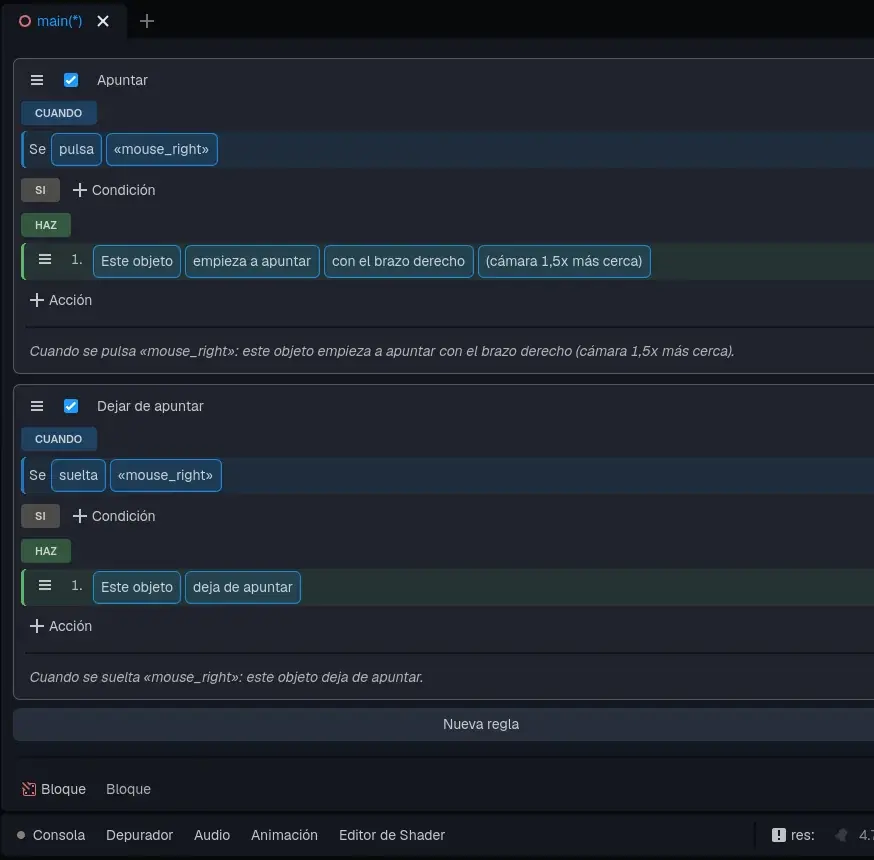Screen dimensions: 874x860
Task: Select the summary text of Apuntar rule
Action: click(382, 351)
